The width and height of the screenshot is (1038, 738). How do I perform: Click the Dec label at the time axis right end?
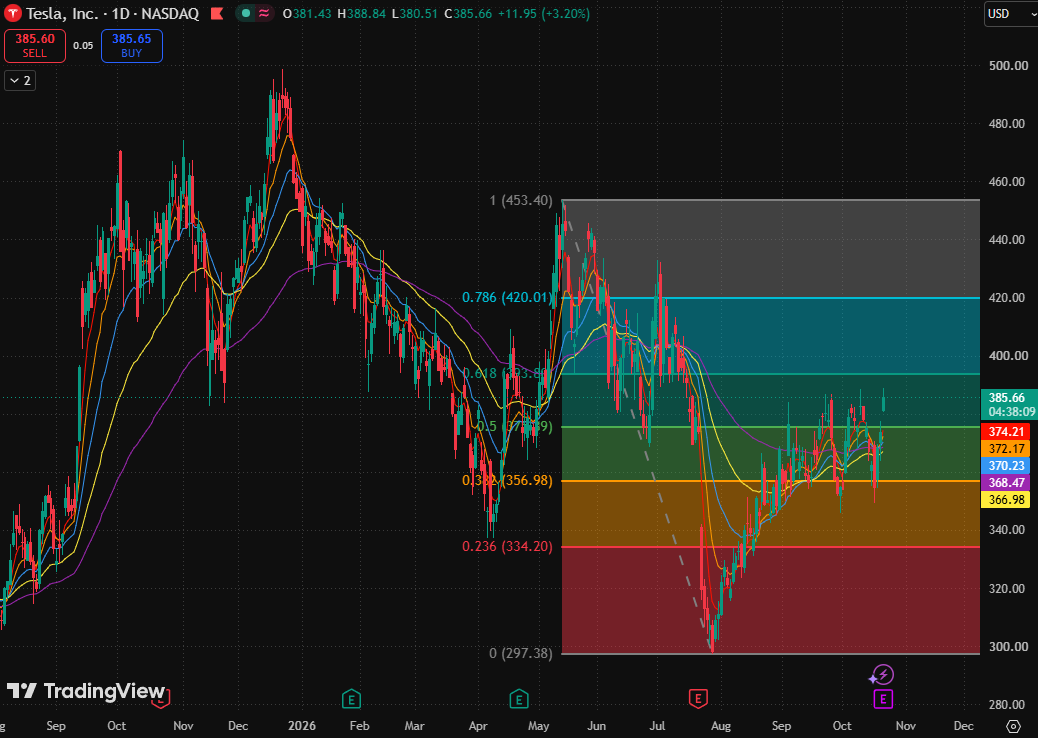click(964, 726)
